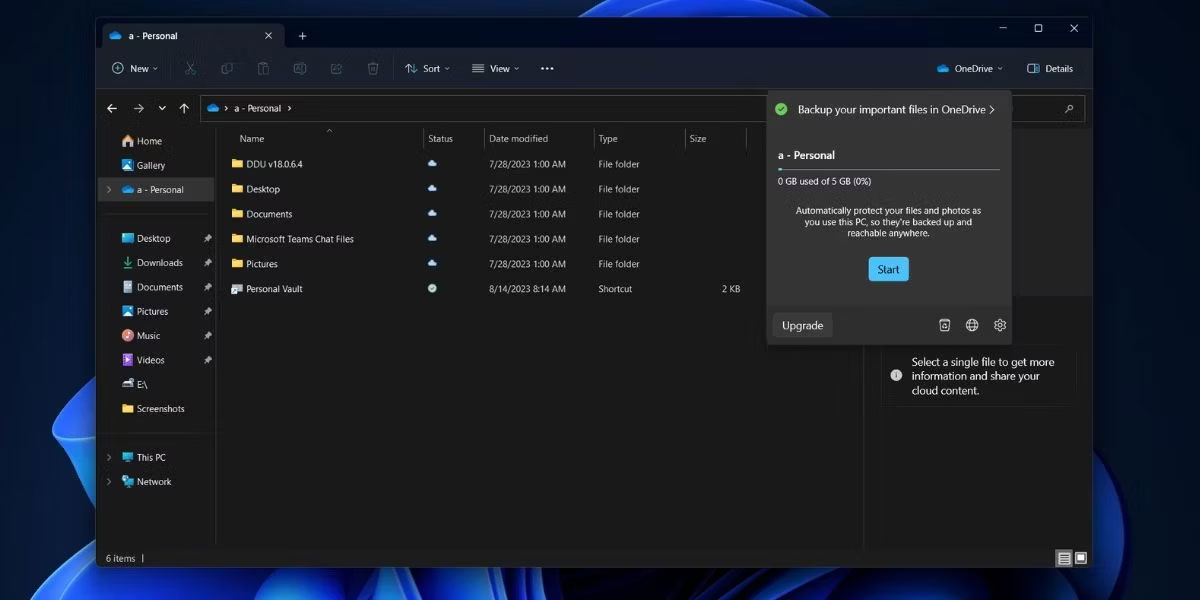Click the Copy icon in toolbar

(227, 68)
